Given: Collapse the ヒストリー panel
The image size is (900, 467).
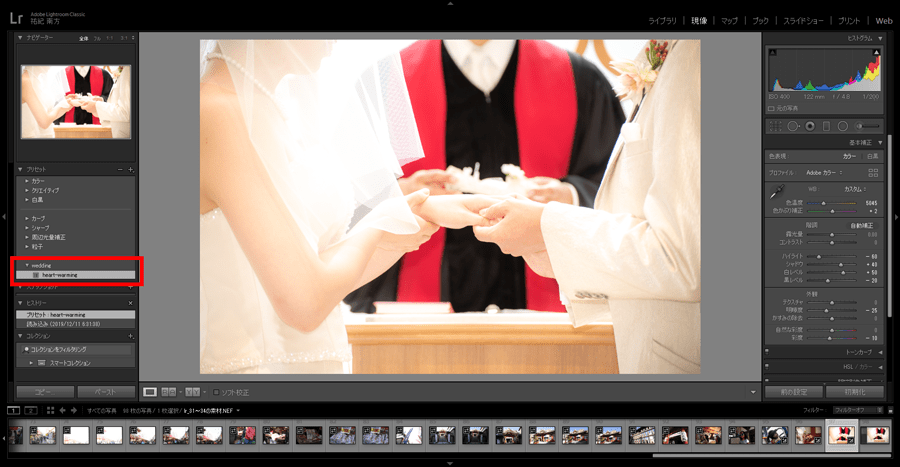Looking at the screenshot, I should coord(20,303).
